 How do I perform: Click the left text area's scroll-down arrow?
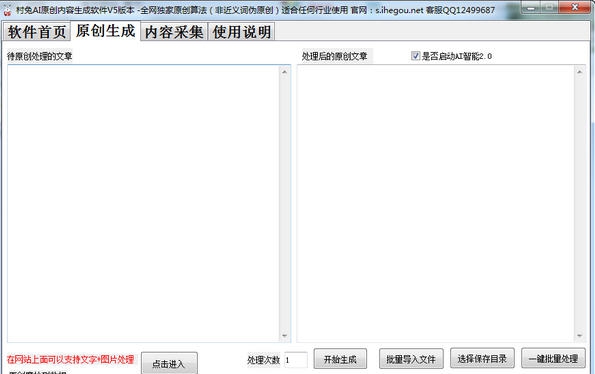click(x=285, y=336)
